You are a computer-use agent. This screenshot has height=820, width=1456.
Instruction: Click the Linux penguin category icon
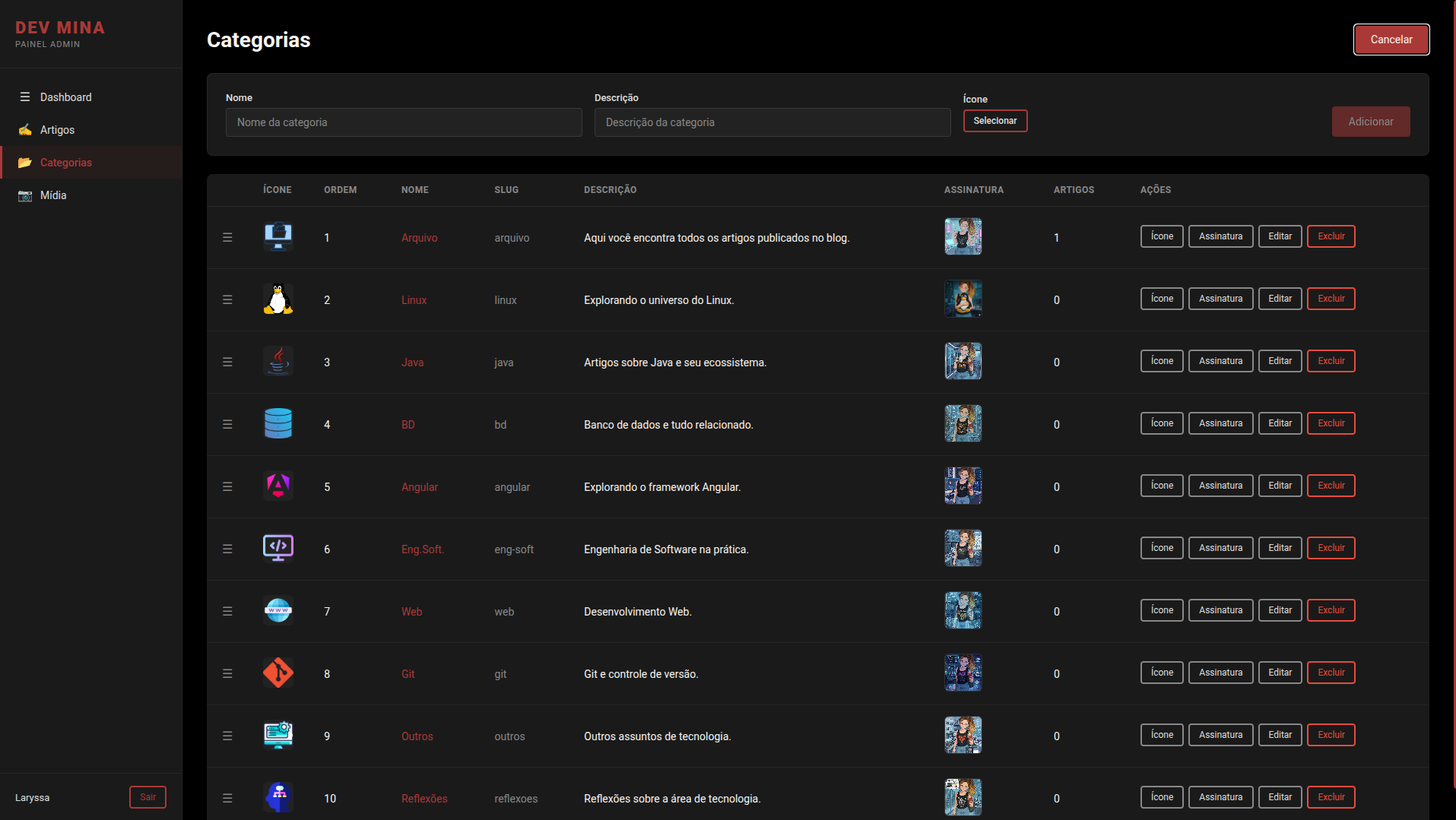pos(278,299)
